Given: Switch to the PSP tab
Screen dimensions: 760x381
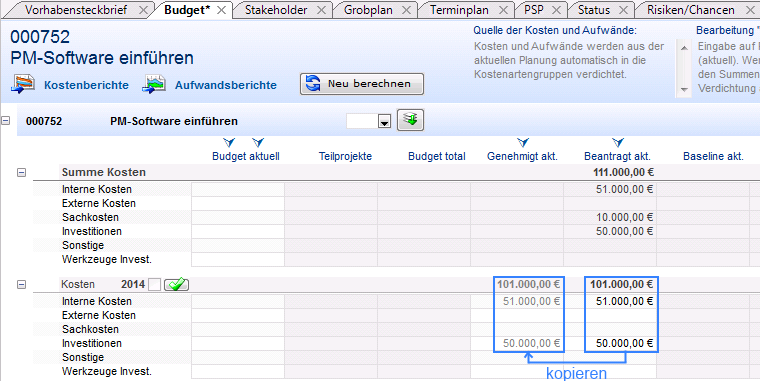Looking at the screenshot, I should (534, 10).
